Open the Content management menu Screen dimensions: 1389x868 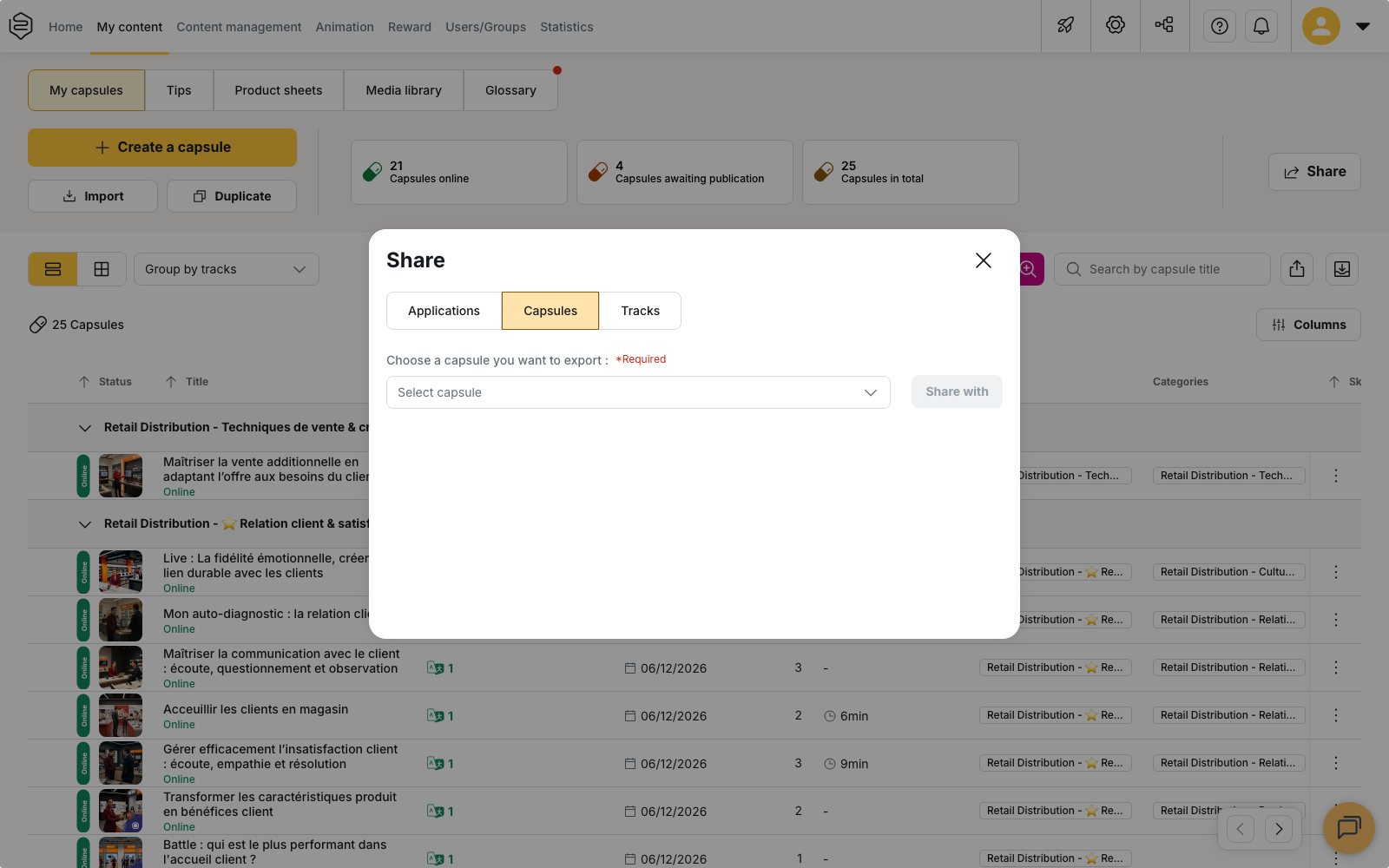coord(239,27)
